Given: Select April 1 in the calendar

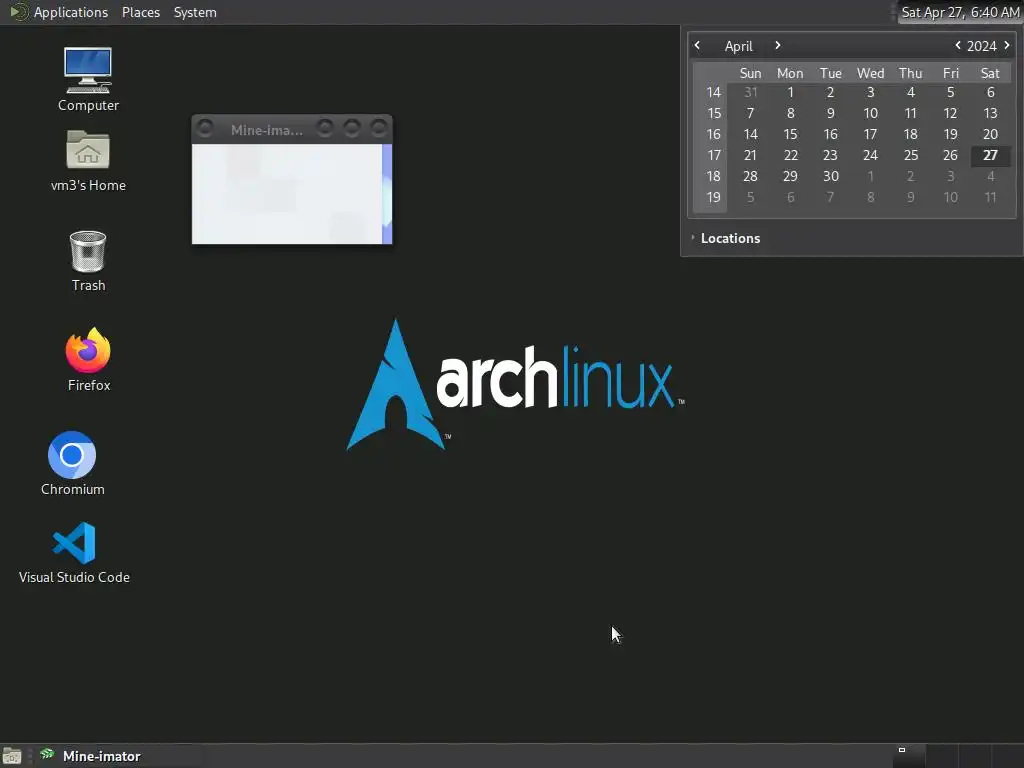Looking at the screenshot, I should [x=790, y=93].
